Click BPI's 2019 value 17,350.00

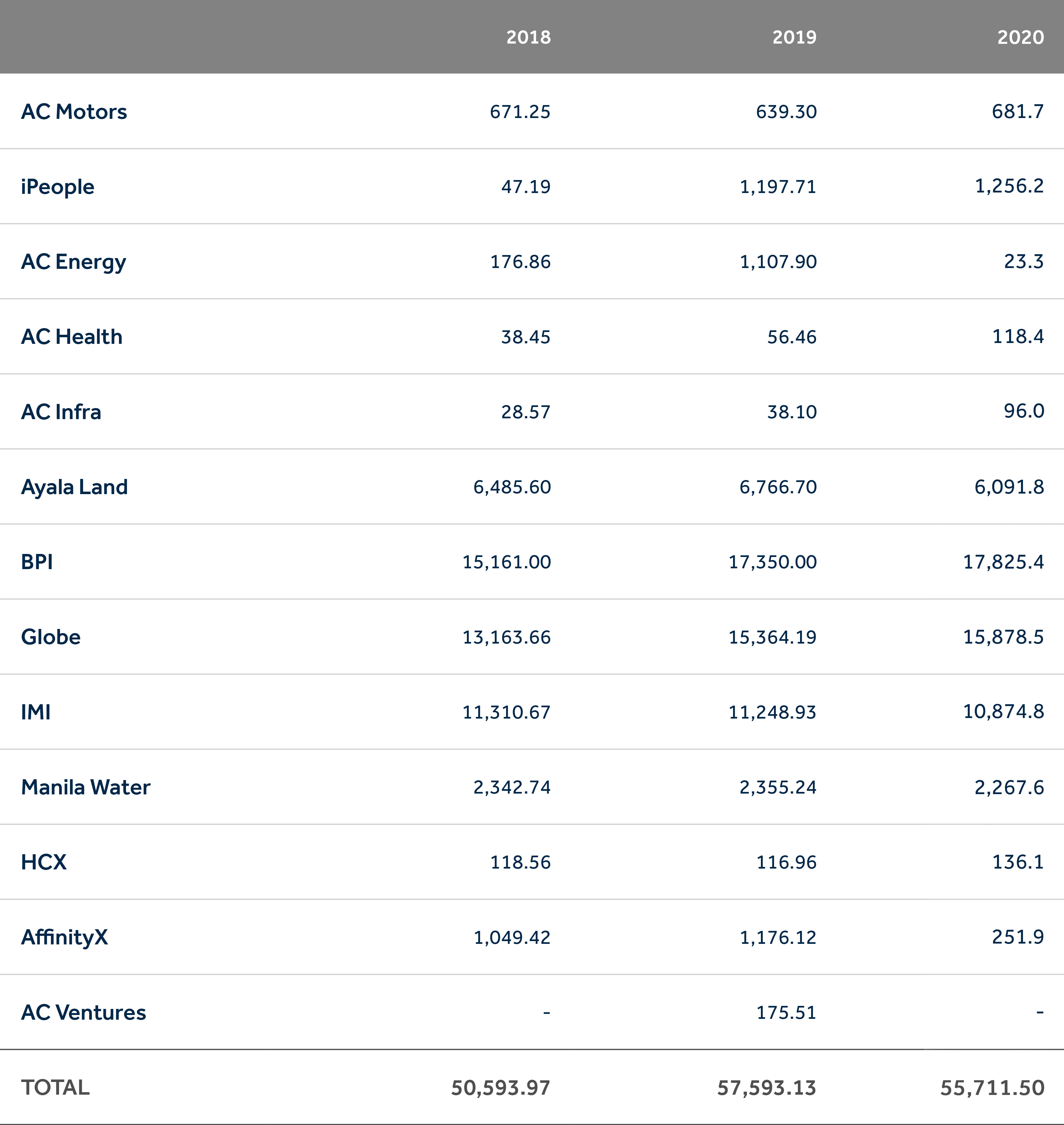pyautogui.click(x=772, y=562)
